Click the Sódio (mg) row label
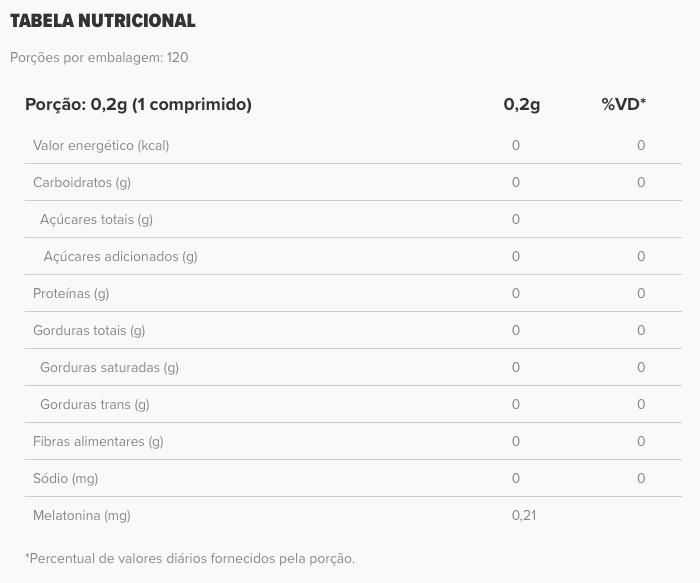 [x=66, y=478]
